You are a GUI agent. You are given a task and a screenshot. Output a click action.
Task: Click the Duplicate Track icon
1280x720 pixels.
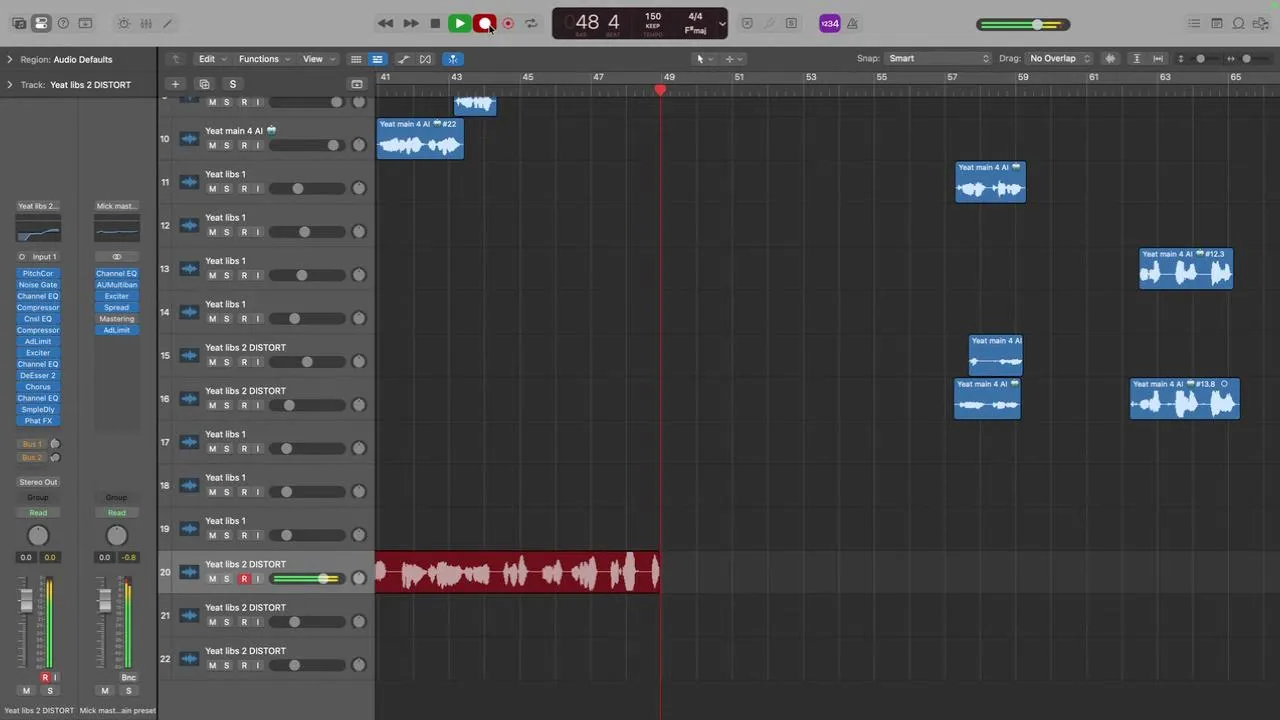point(204,84)
